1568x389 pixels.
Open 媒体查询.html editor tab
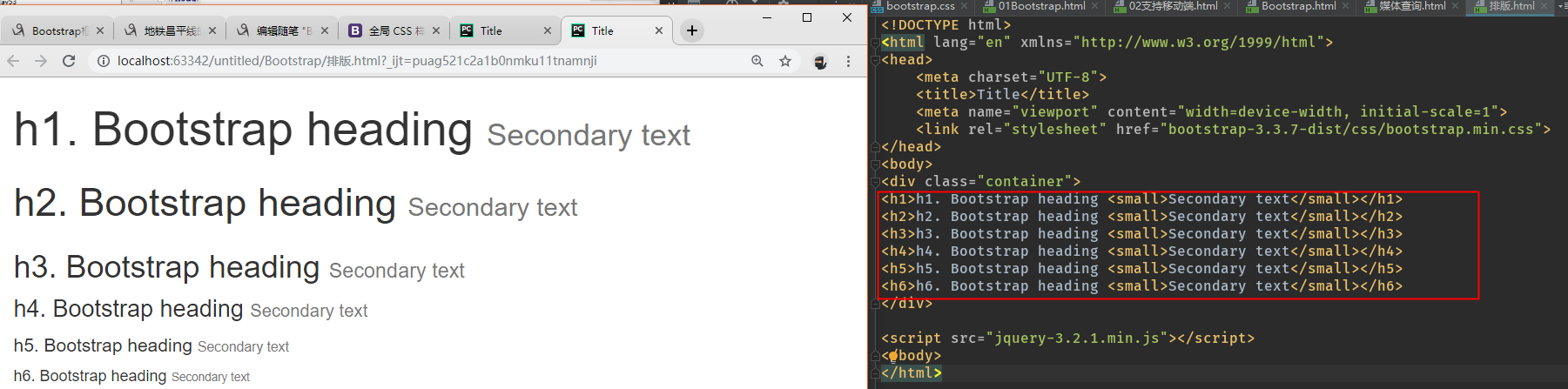click(1411, 6)
